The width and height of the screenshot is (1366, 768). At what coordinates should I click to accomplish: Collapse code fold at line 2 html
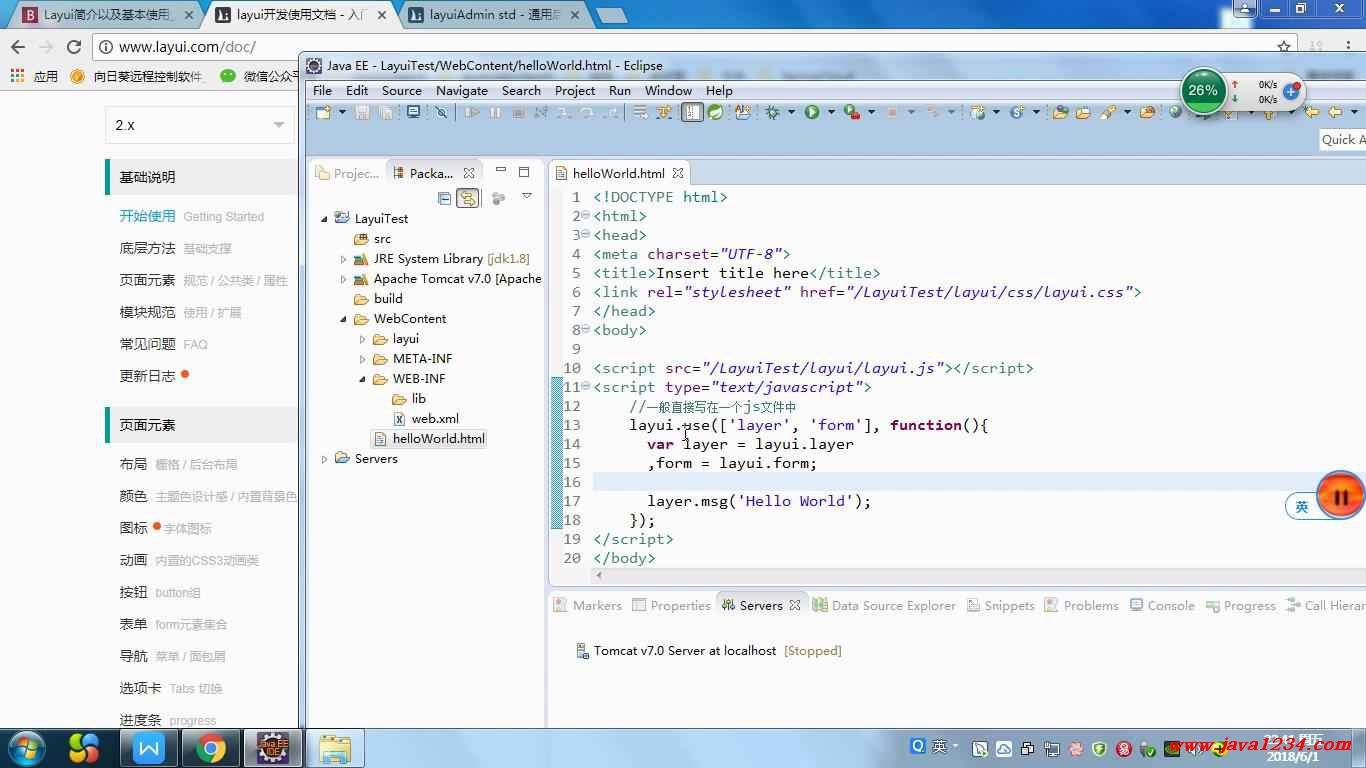(x=585, y=215)
